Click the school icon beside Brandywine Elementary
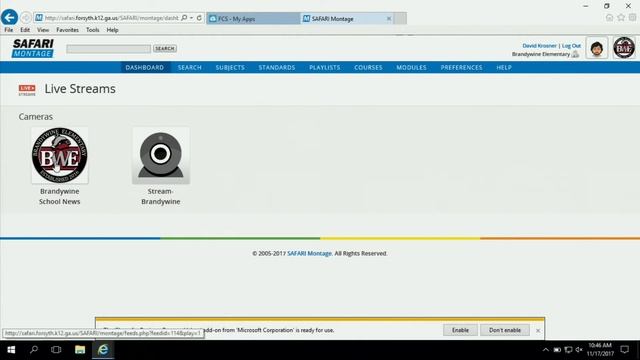Image resolution: width=640 pixels, height=360 pixels. [575, 54]
